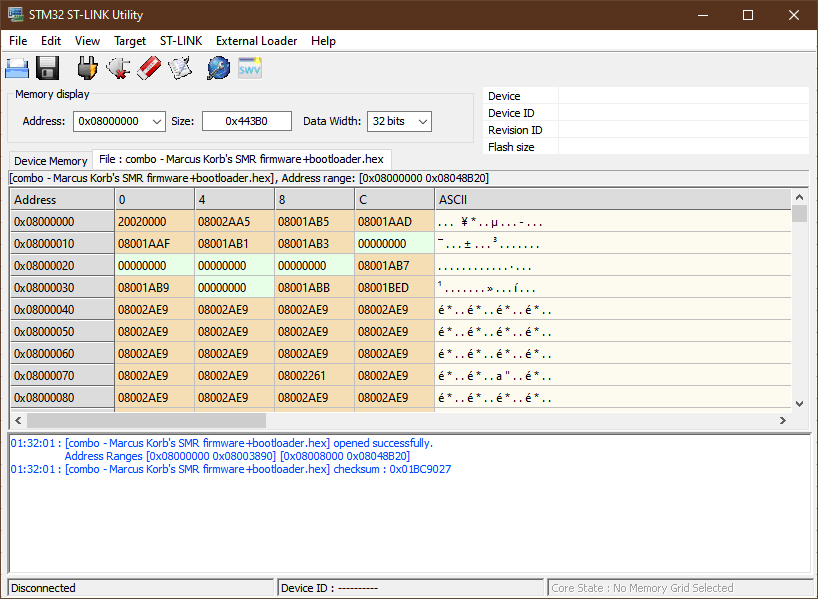Select cell 08002261
Screen dimensions: 818x599
click(315, 375)
